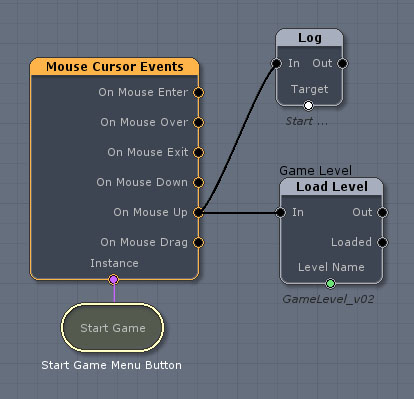Select the Mouse Cursor Events node header

tap(114, 66)
